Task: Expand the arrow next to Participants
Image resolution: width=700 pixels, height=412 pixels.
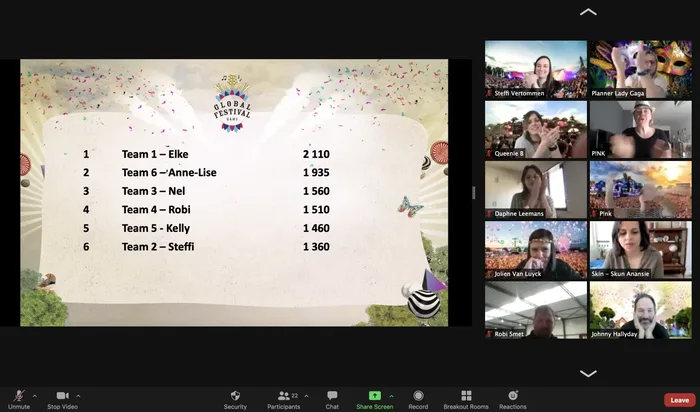Action: click(306, 396)
